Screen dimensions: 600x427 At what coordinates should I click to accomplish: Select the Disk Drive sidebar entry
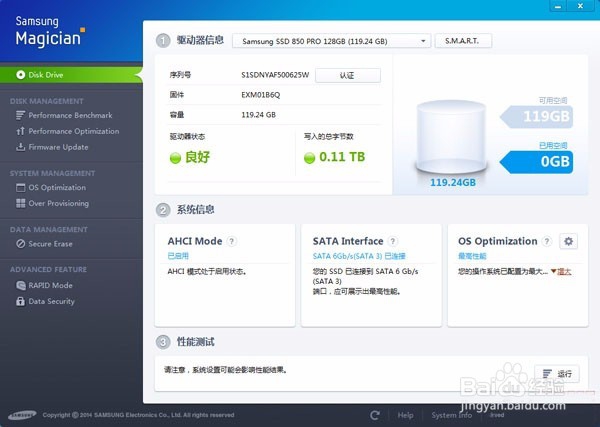(71, 75)
